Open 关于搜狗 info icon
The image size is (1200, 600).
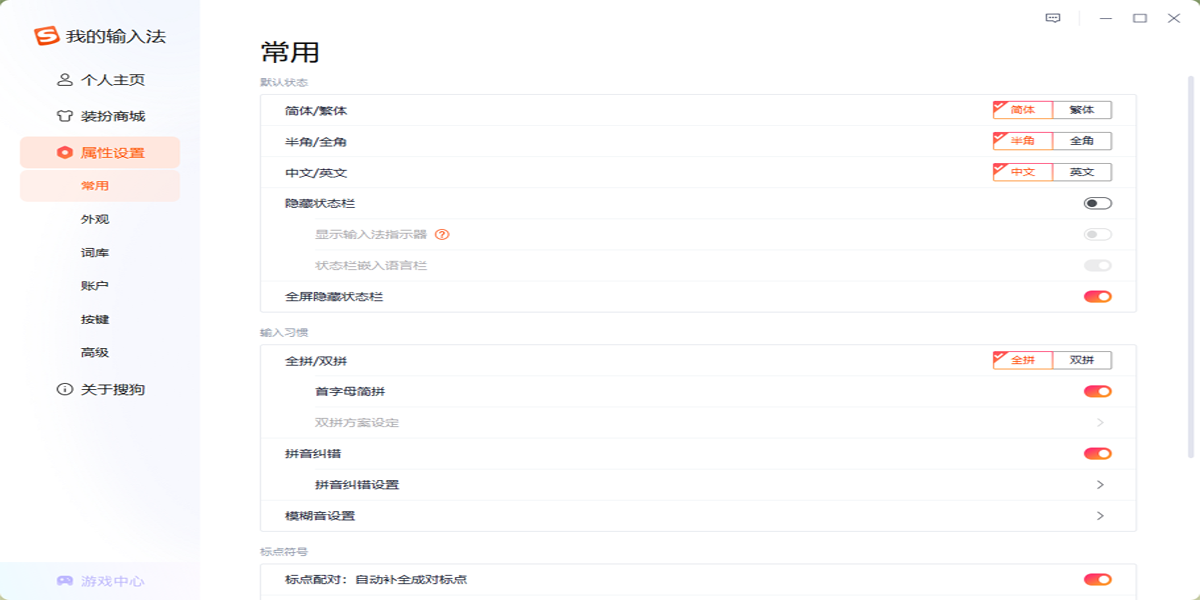coord(63,389)
